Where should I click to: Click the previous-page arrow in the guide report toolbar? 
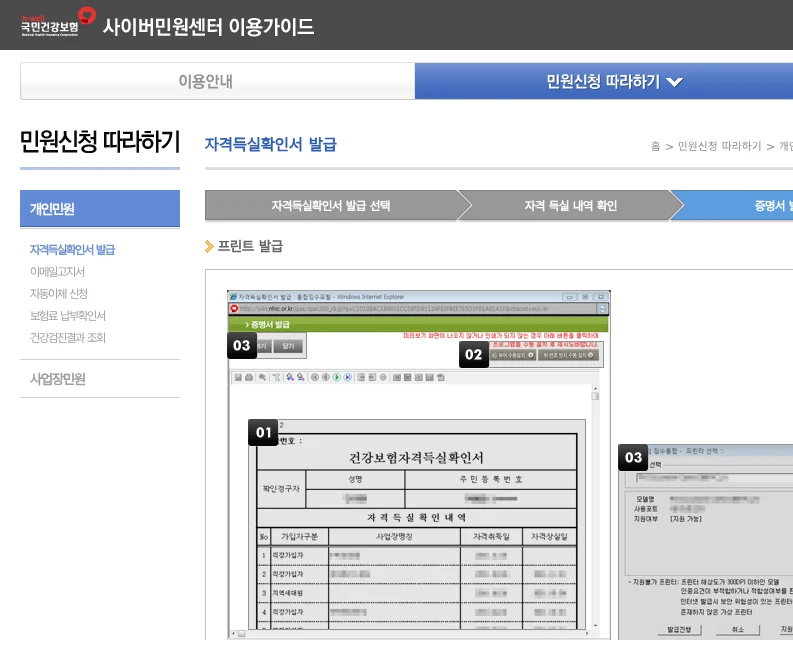coord(326,377)
